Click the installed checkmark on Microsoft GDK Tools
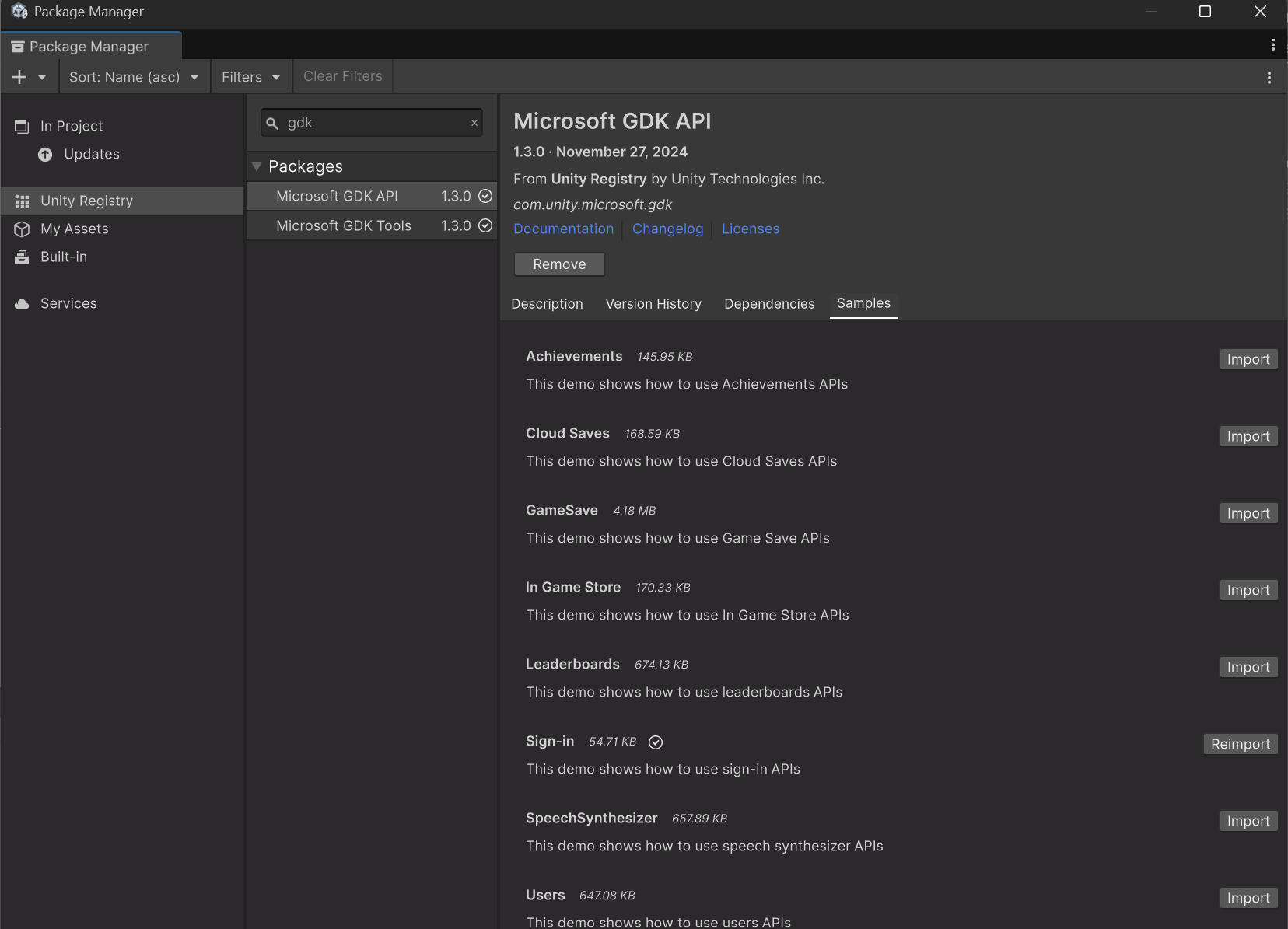Viewport: 1288px width, 929px height. (x=485, y=225)
